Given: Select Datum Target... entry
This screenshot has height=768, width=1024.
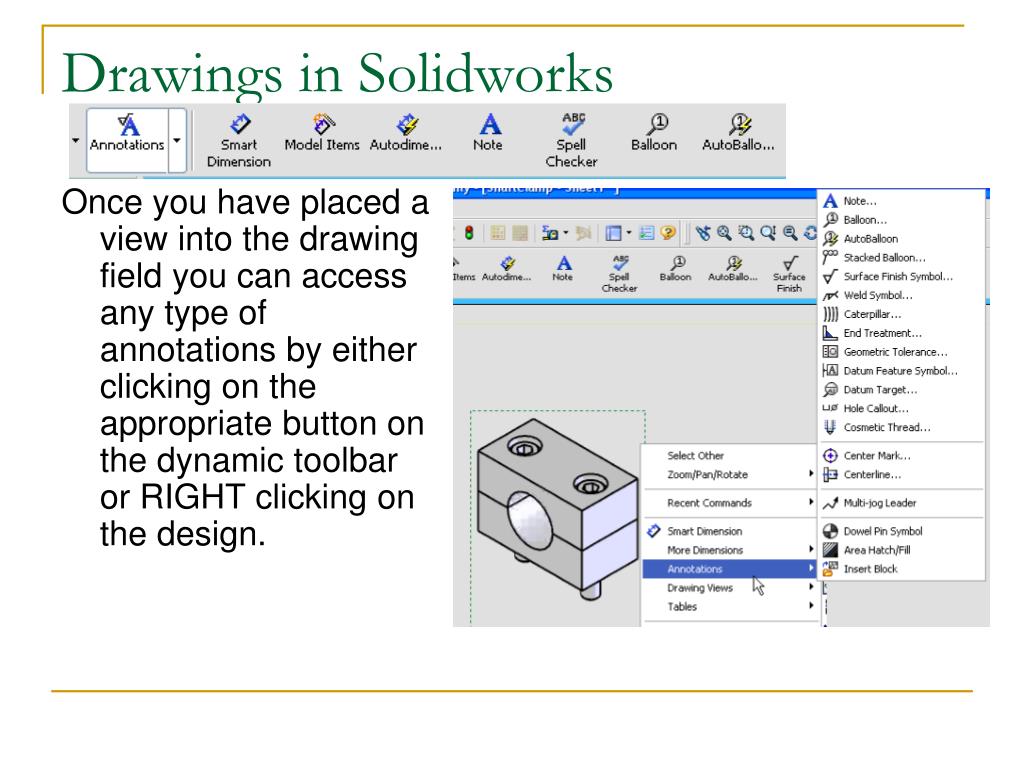Looking at the screenshot, I should [x=902, y=390].
